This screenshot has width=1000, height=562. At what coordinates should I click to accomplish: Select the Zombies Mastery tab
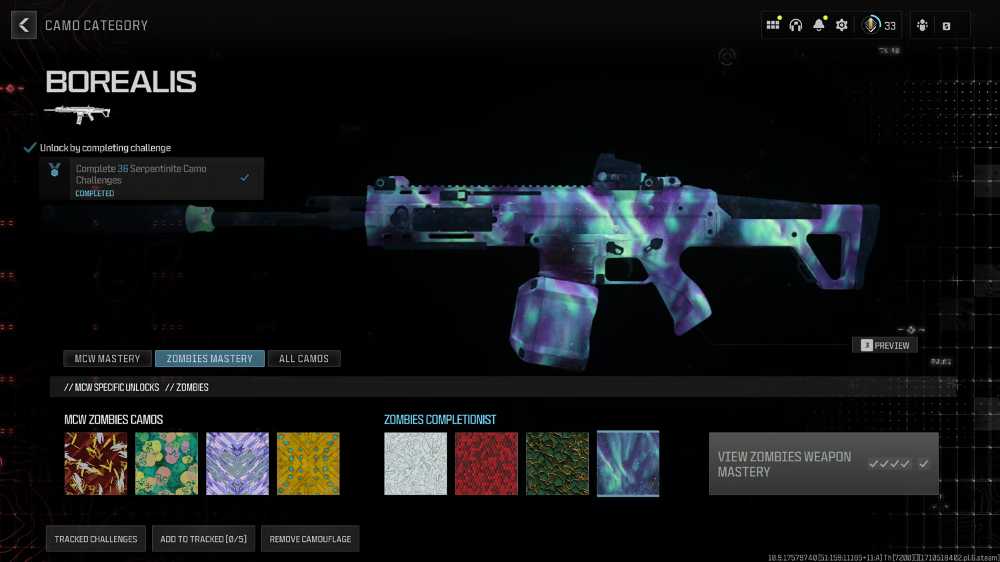[x=210, y=359]
